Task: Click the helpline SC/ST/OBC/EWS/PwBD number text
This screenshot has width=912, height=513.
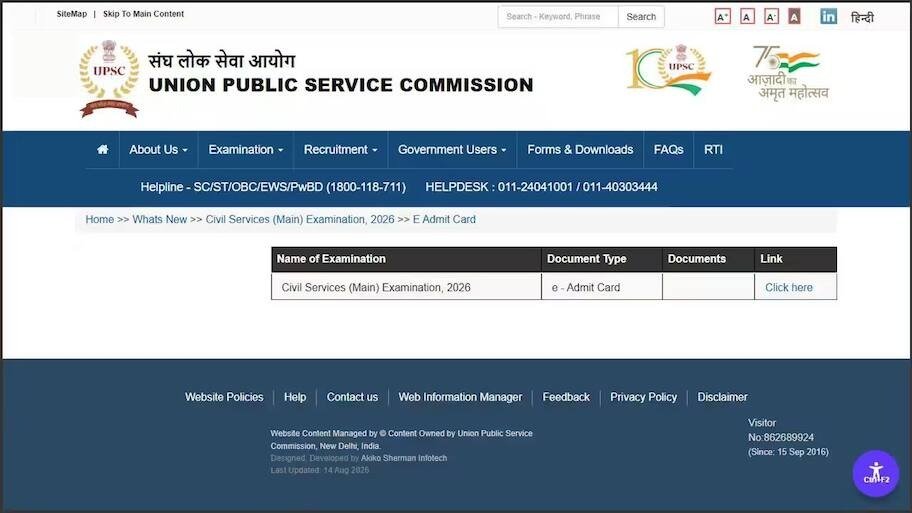Action: coord(273,187)
